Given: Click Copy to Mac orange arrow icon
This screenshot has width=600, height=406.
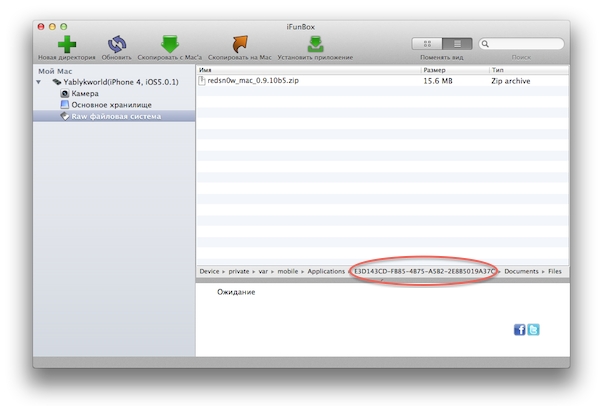Looking at the screenshot, I should [240, 44].
